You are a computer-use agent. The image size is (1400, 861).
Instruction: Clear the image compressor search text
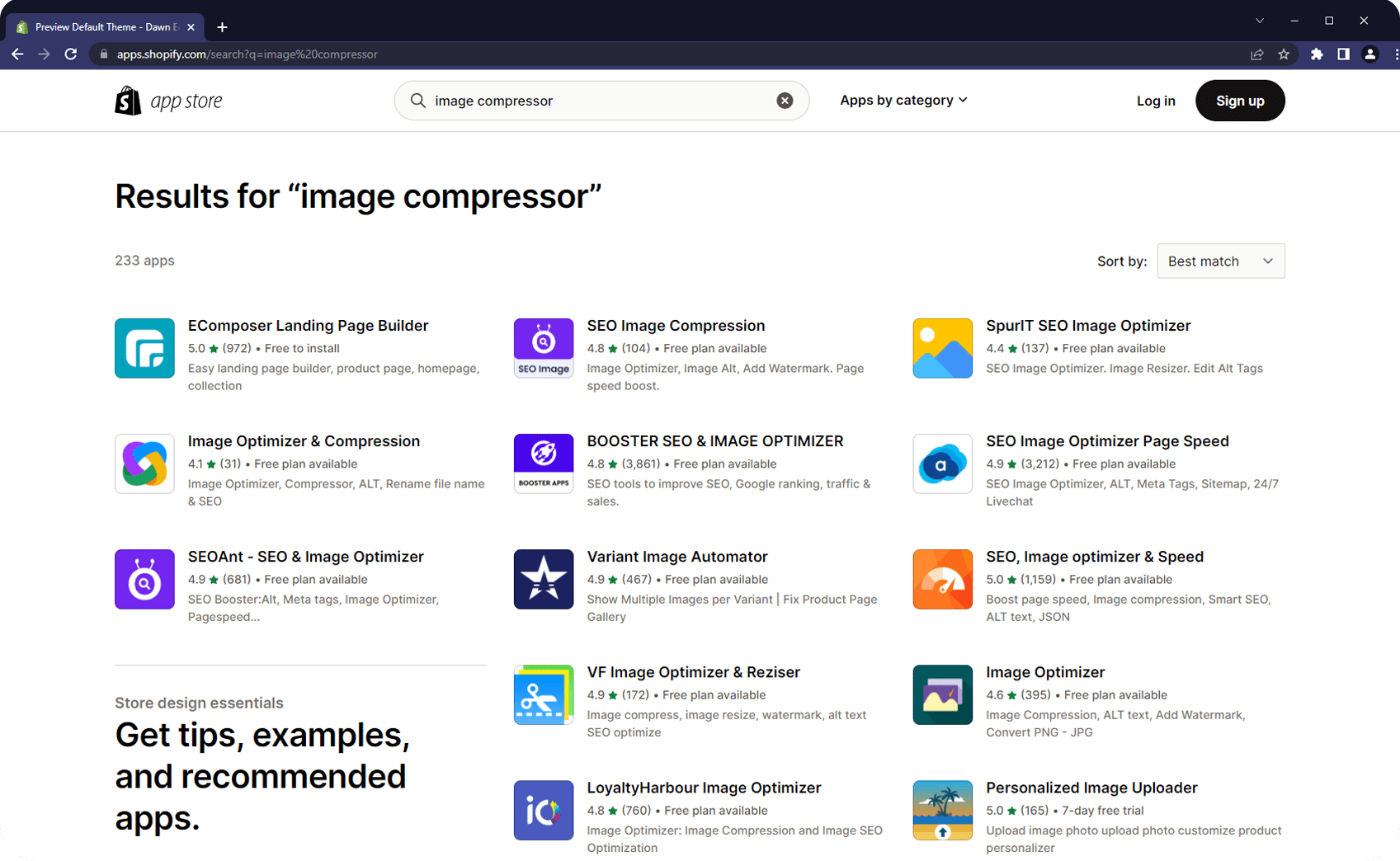[785, 101]
